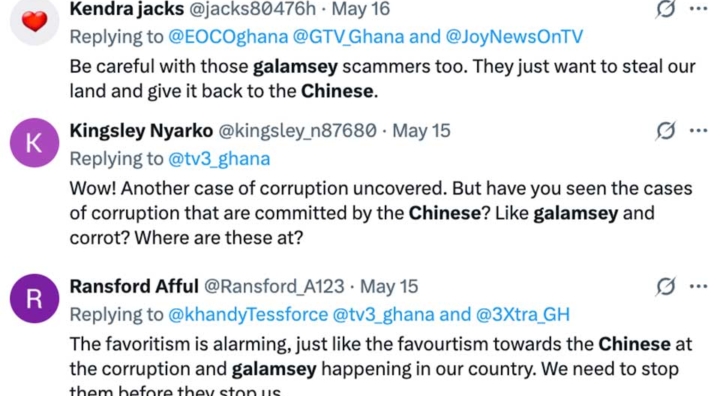Open more options on Kingsley Nyarko tweet

[698, 131]
